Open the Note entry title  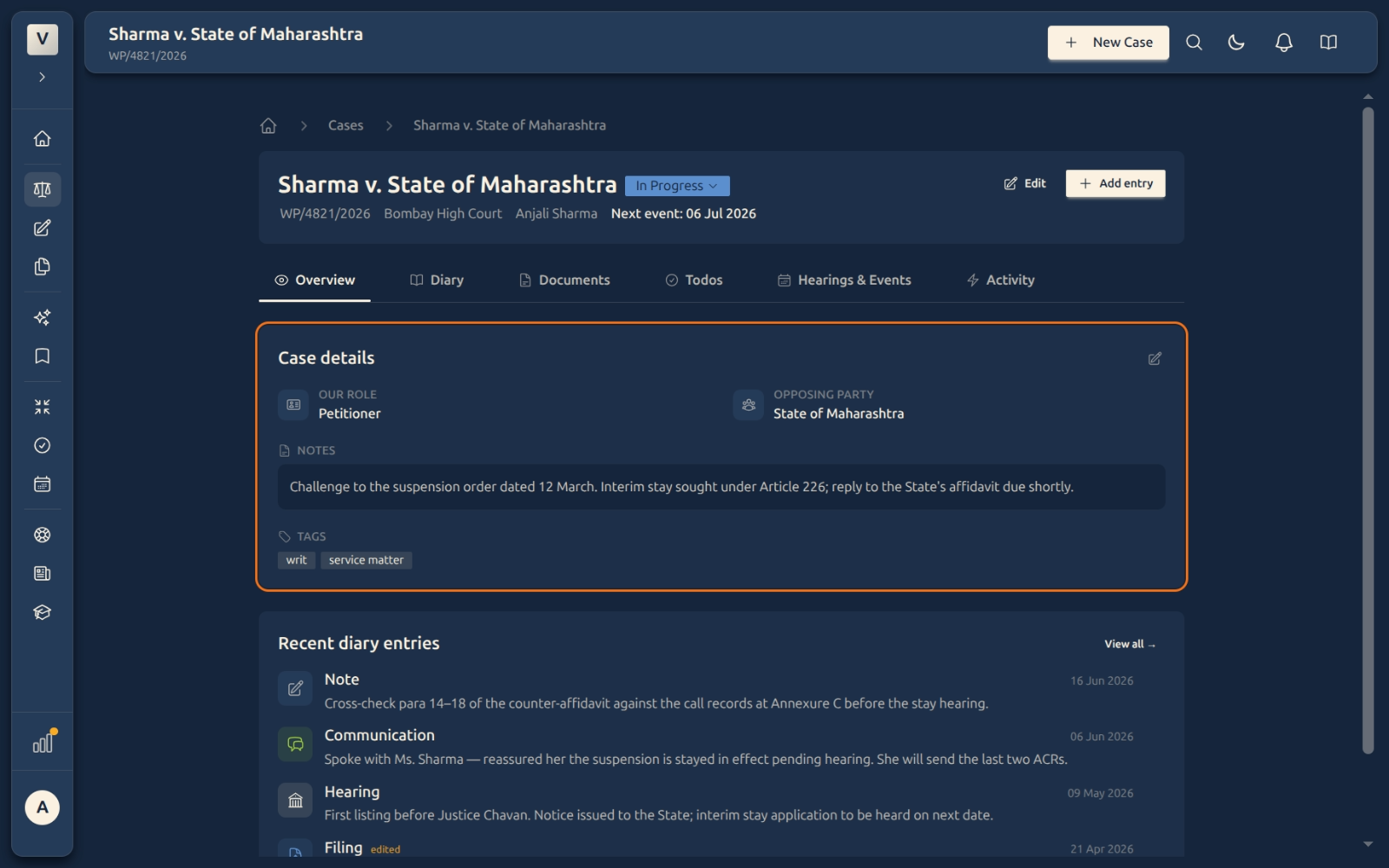coord(342,680)
